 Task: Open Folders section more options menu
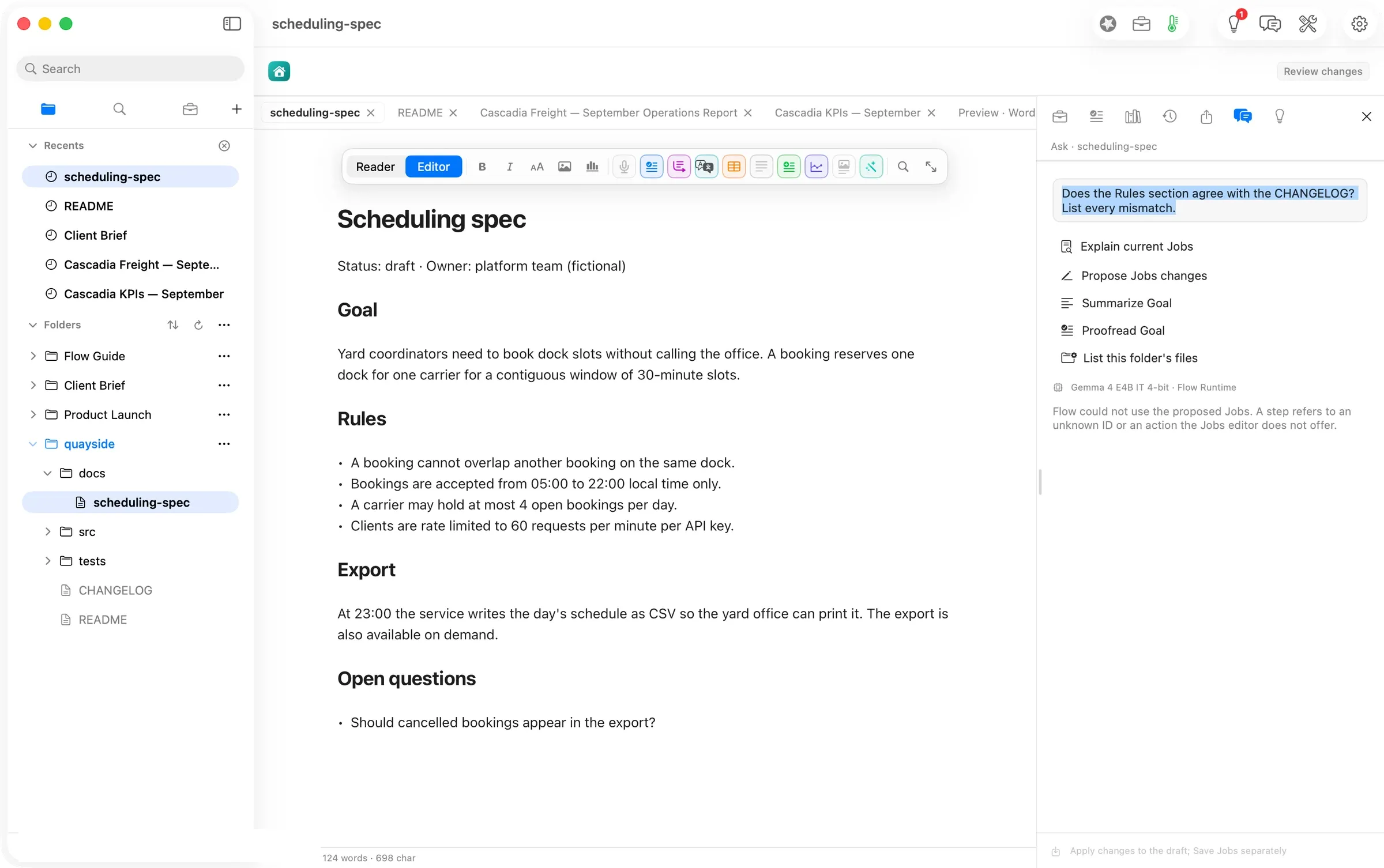(224, 325)
